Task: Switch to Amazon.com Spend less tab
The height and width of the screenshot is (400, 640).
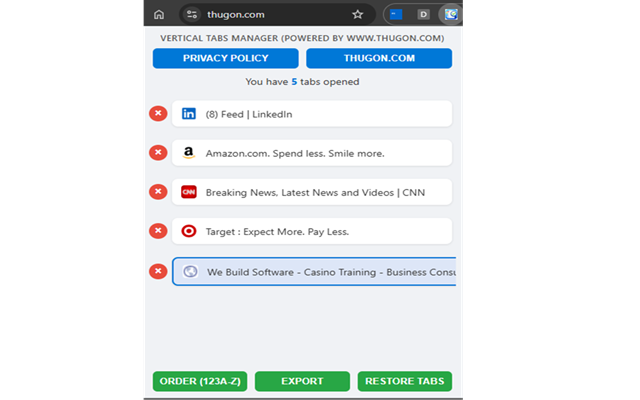Action: tap(312, 153)
